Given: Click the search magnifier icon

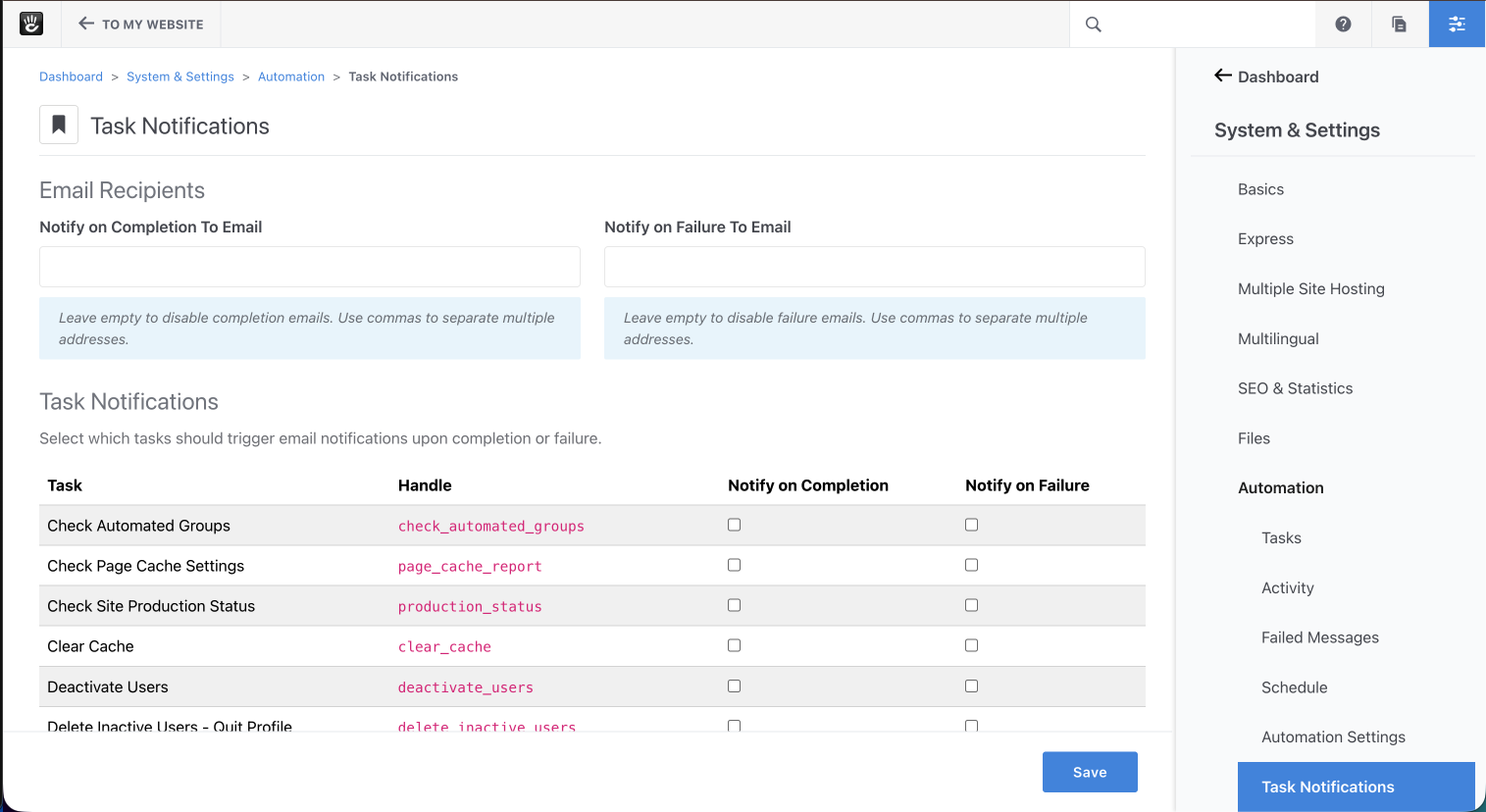Looking at the screenshot, I should pyautogui.click(x=1094, y=25).
